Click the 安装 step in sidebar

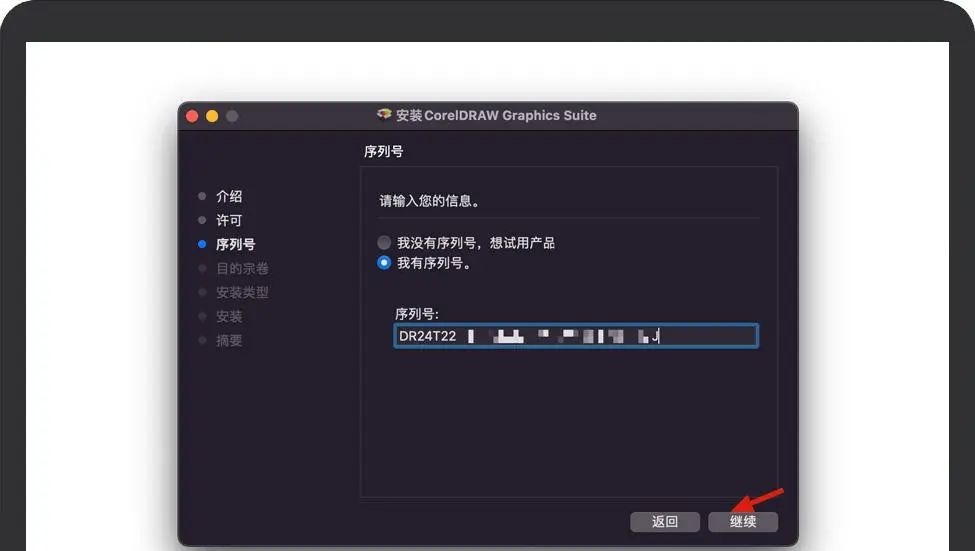229,317
